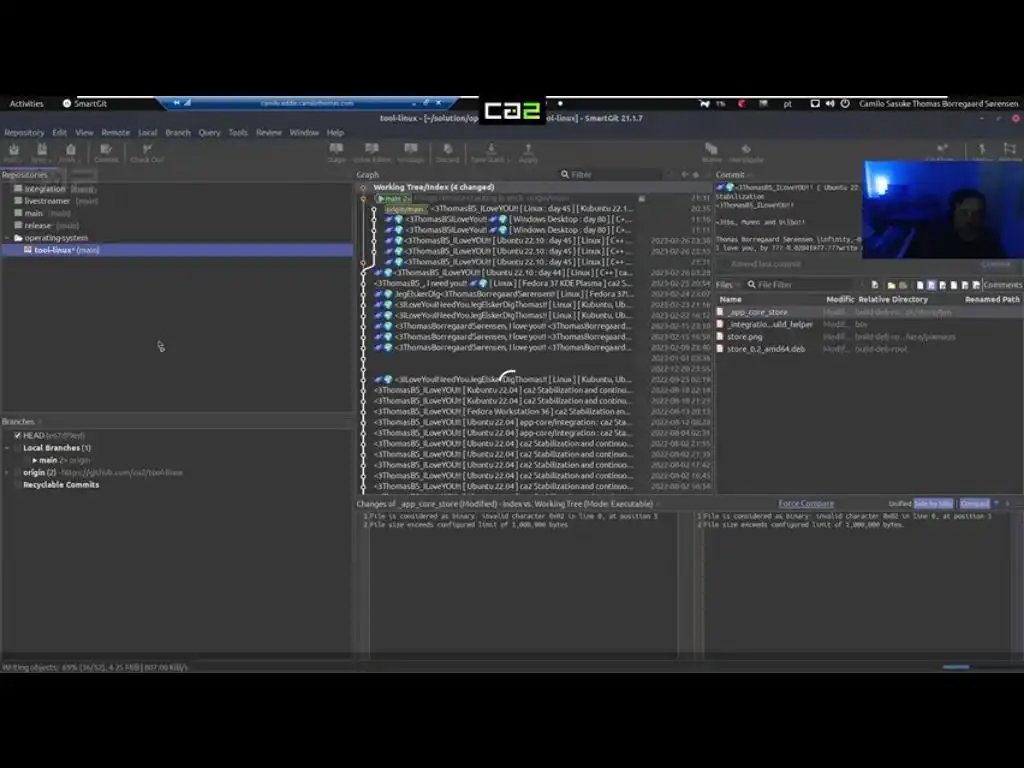Select Working Tree/Index (4 changed) row
Image resolution: width=1024 pixels, height=768 pixels.
click(x=536, y=187)
